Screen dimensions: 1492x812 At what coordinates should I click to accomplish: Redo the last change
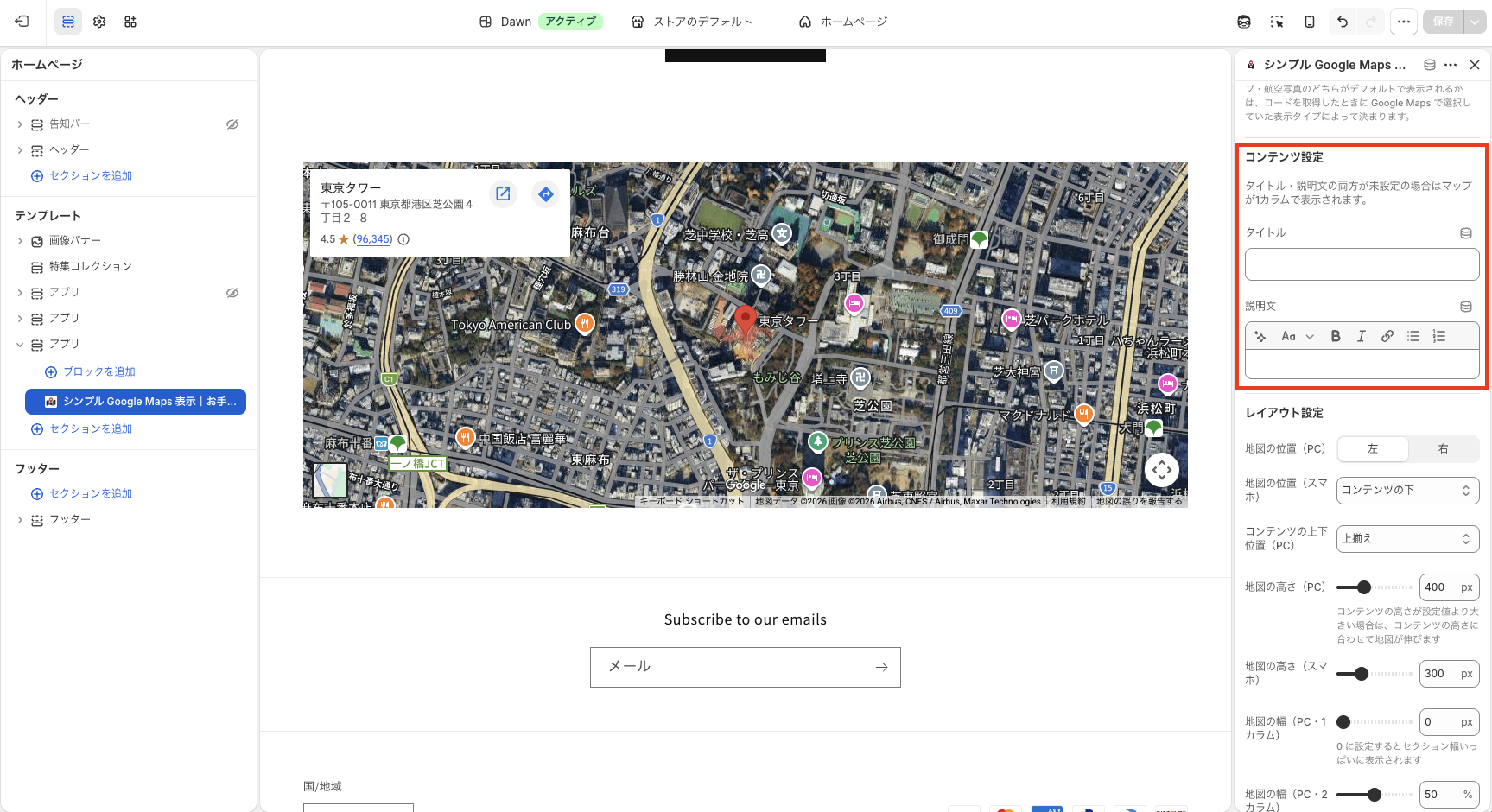1370,22
